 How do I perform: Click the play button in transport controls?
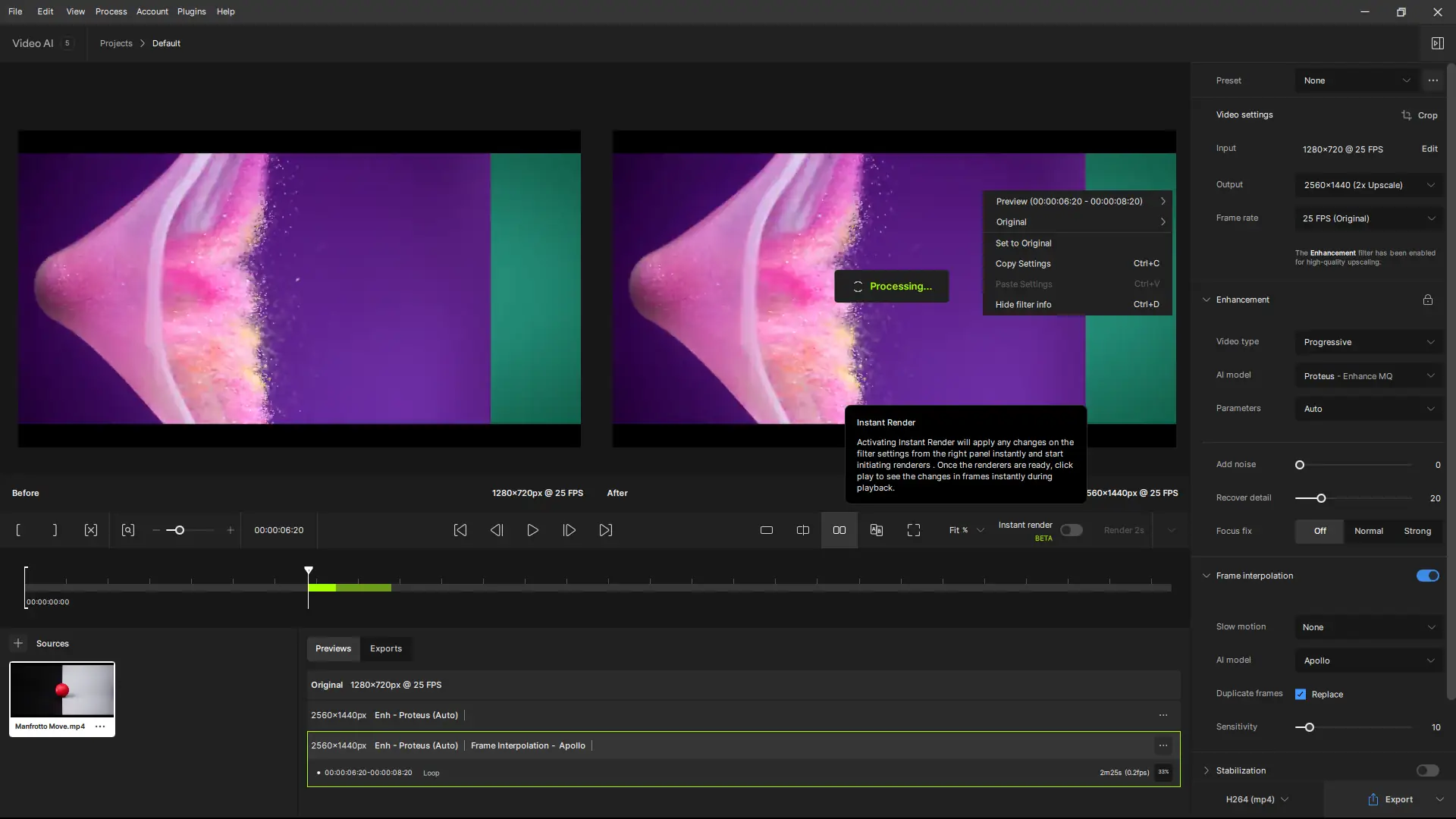(532, 531)
